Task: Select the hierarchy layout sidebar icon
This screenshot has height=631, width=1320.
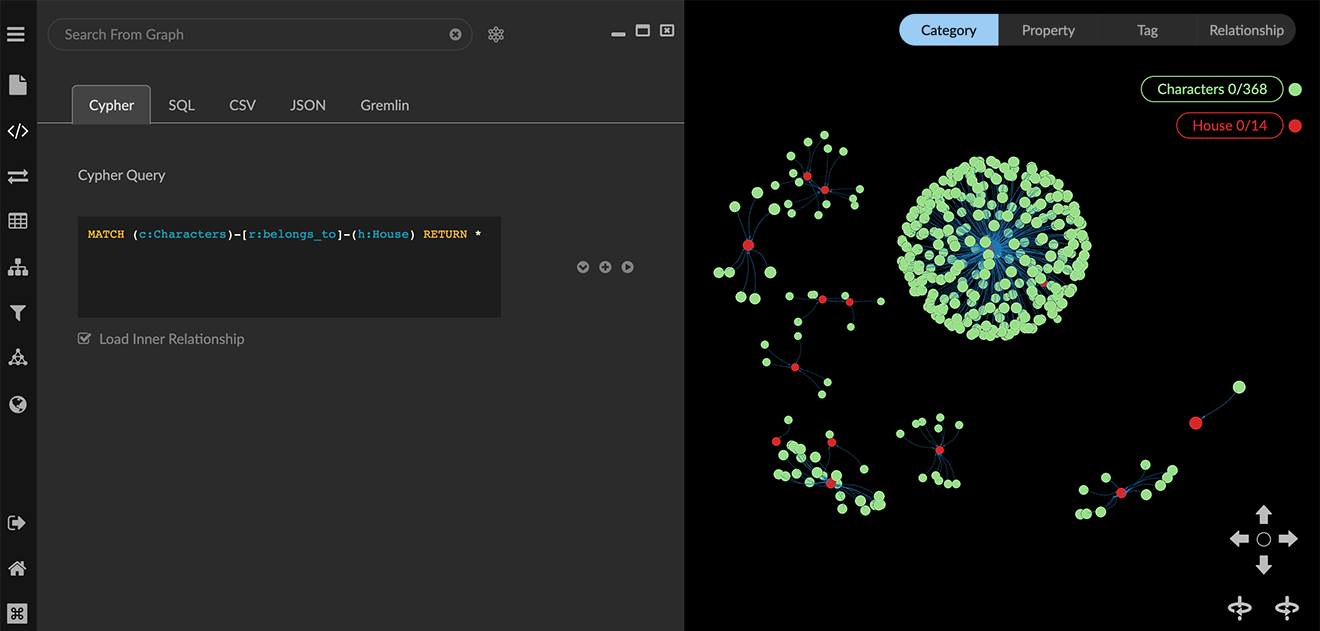Action: tap(17, 267)
